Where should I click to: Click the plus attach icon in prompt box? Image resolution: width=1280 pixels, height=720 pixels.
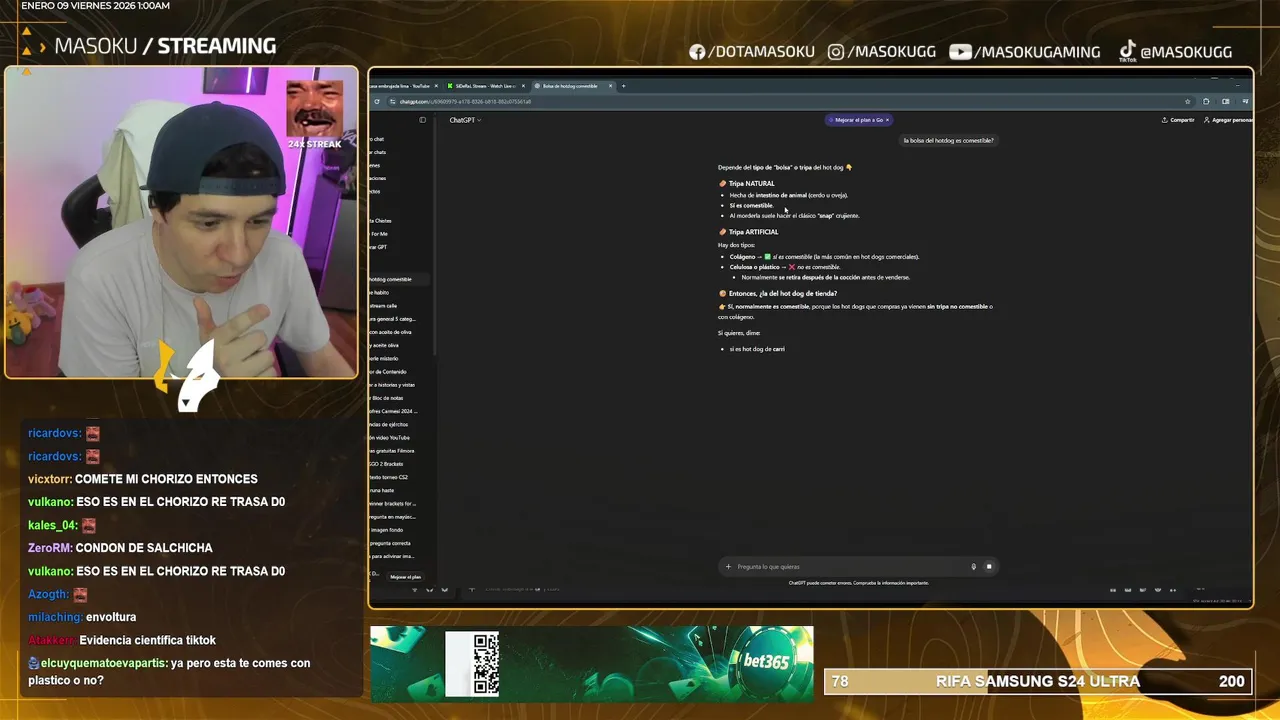[728, 567]
